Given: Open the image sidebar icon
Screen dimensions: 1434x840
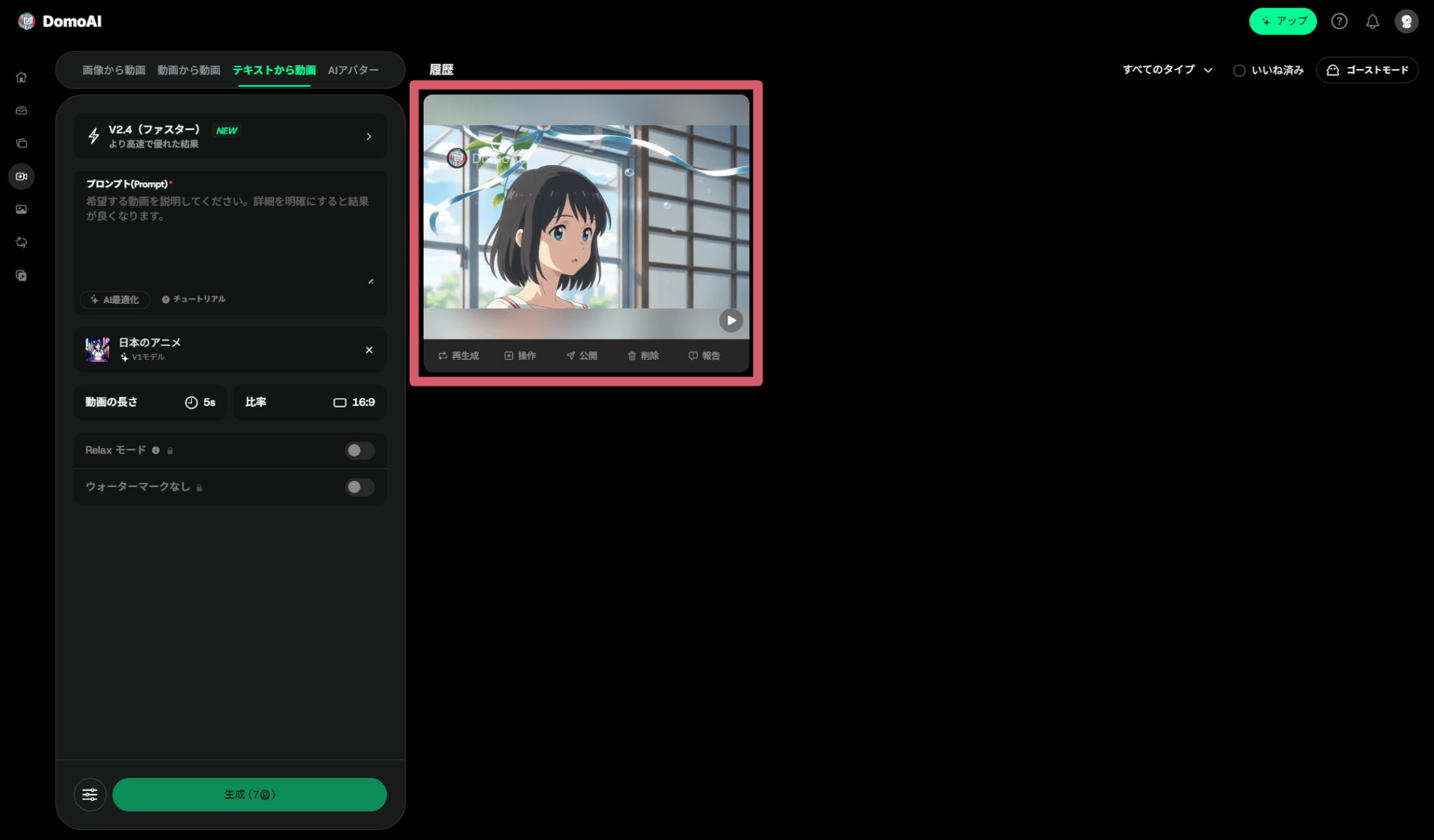Looking at the screenshot, I should 21,209.
